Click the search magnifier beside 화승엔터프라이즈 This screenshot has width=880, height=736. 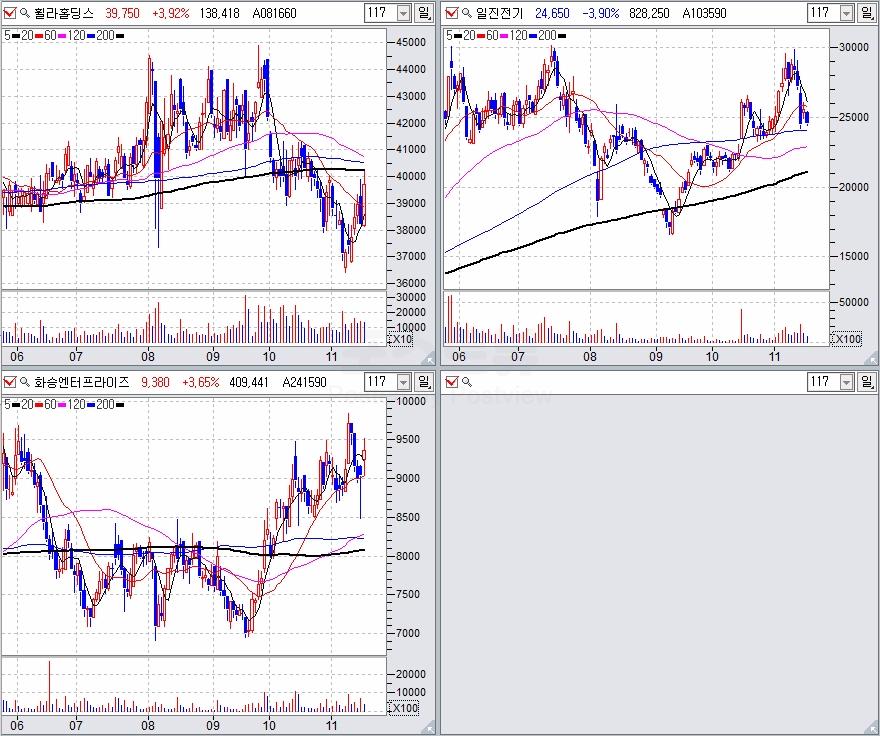(x=24, y=382)
